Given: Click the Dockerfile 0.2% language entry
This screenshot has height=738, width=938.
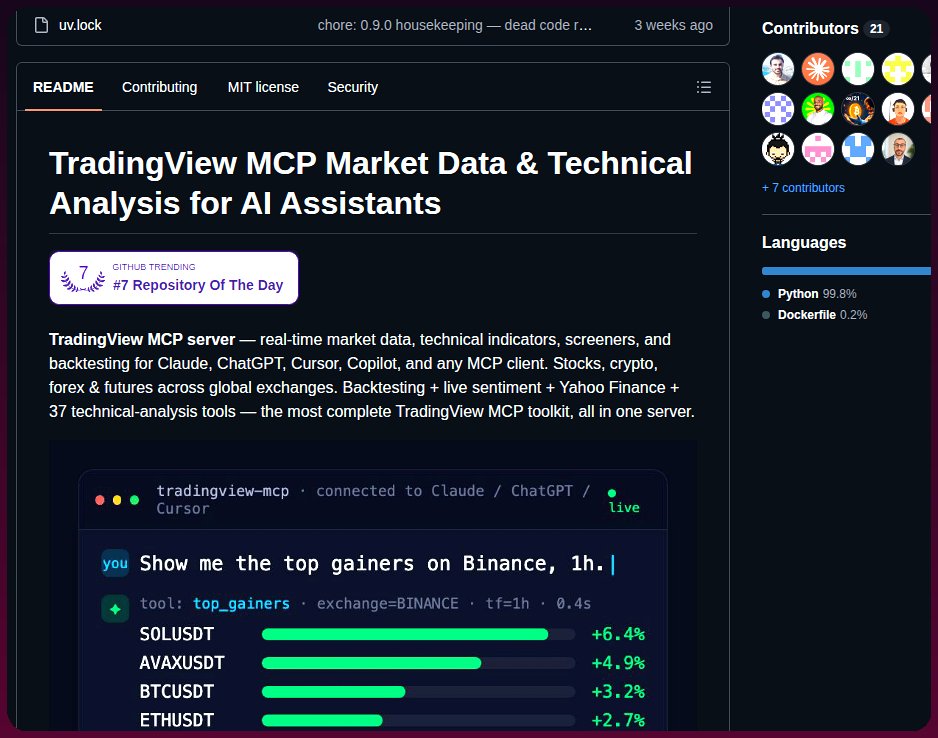Looking at the screenshot, I should pos(815,315).
